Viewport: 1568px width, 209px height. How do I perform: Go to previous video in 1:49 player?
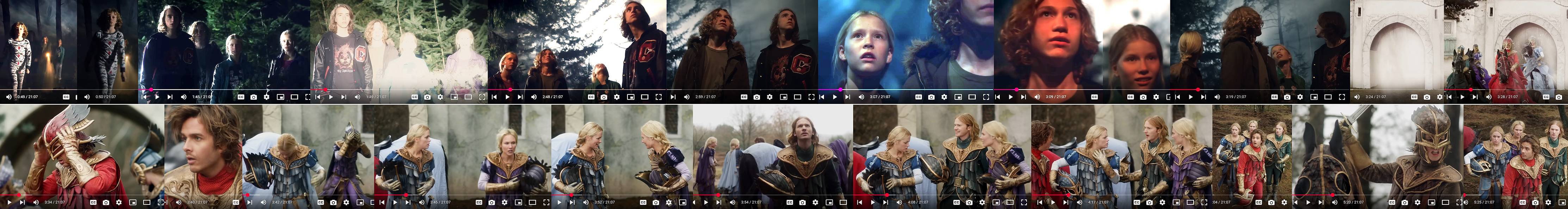click(x=318, y=97)
